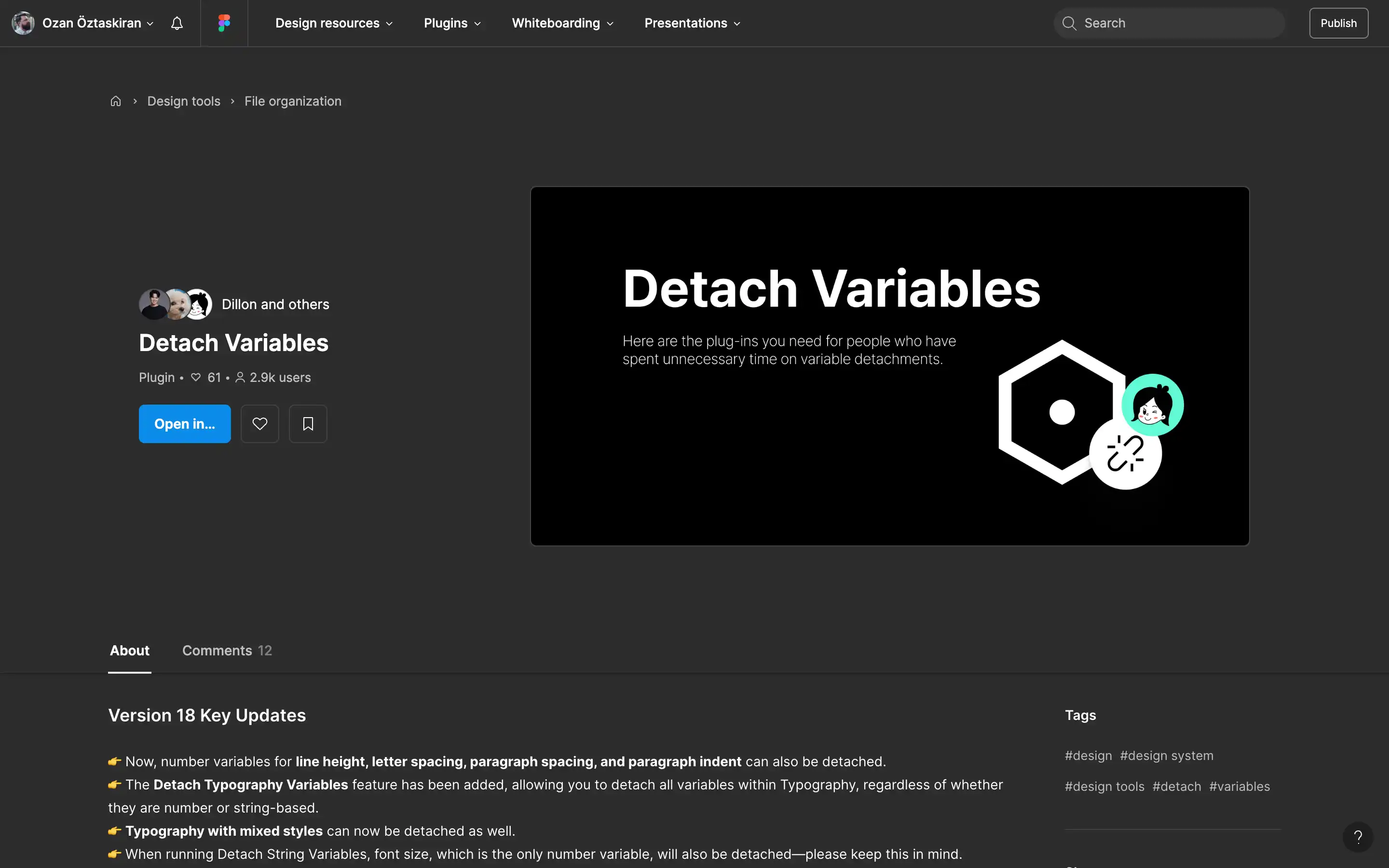Image resolution: width=1389 pixels, height=868 pixels.
Task: Open the Design tools breadcrumb
Action: (184, 101)
